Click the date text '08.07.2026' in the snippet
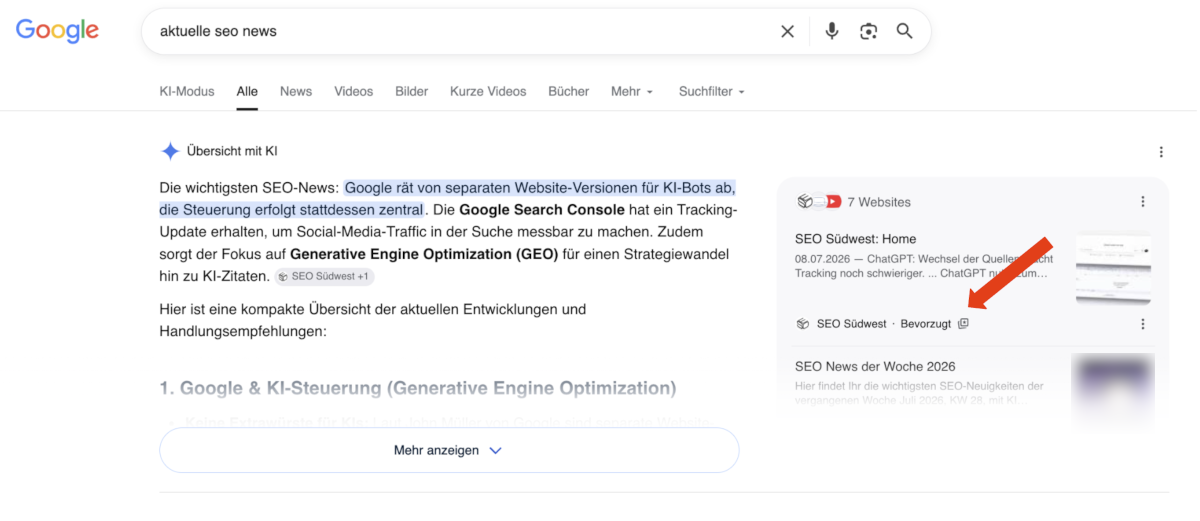This screenshot has width=1200, height=521. 822,258
